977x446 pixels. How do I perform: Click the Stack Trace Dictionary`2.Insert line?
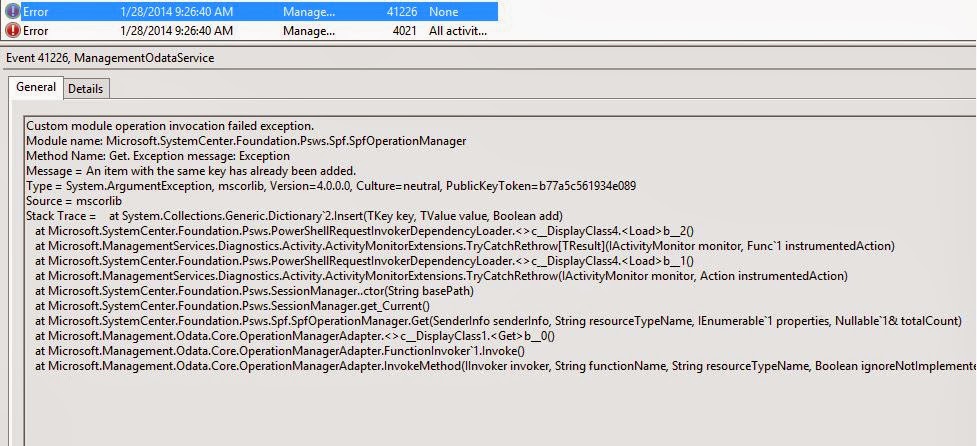(295, 216)
